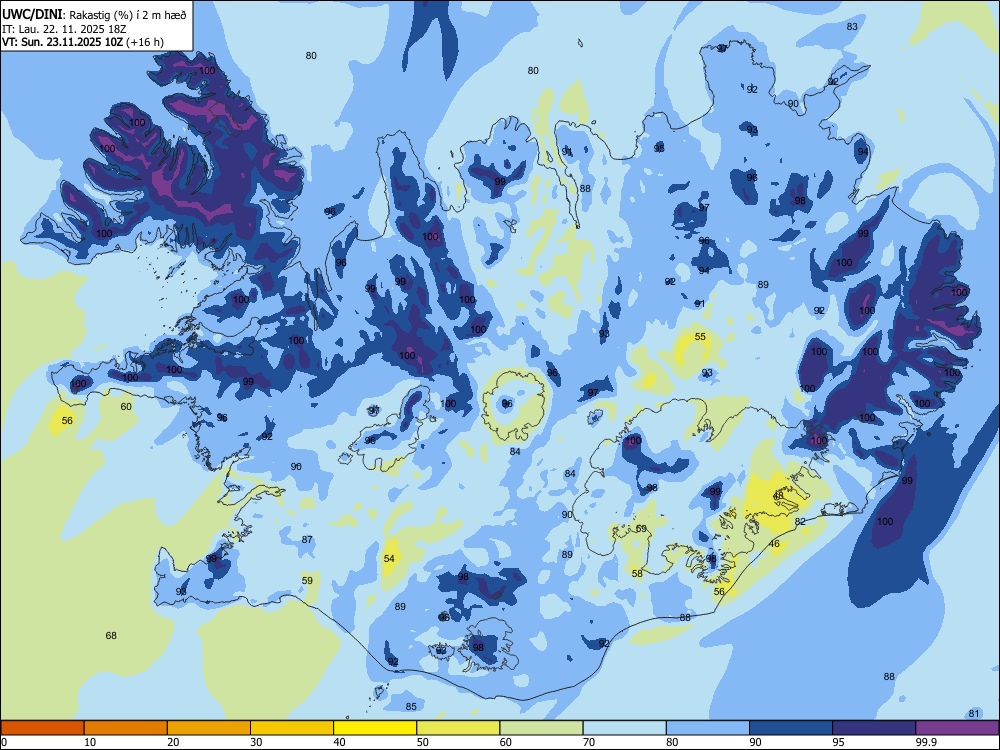Image resolution: width=1000 pixels, height=750 pixels.
Task: Select the map value '69' on the glacier
Action: (x=641, y=529)
